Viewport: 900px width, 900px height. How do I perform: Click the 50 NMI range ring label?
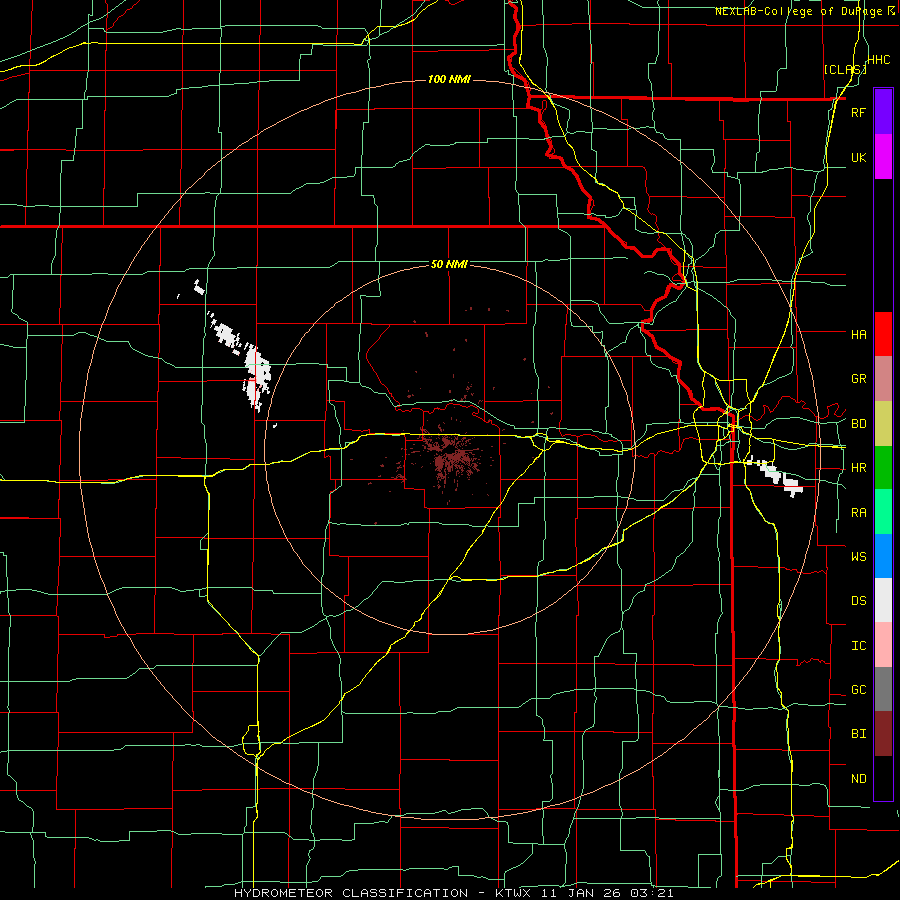click(449, 264)
